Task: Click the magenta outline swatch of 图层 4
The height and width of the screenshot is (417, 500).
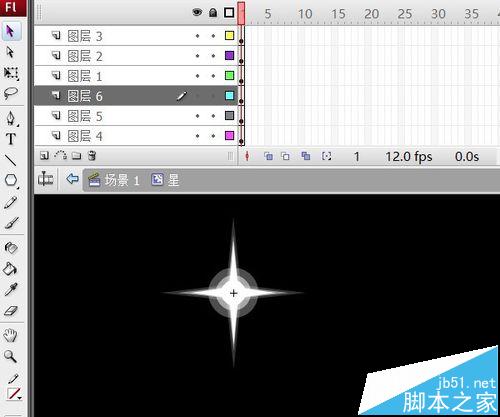Action: (229, 136)
